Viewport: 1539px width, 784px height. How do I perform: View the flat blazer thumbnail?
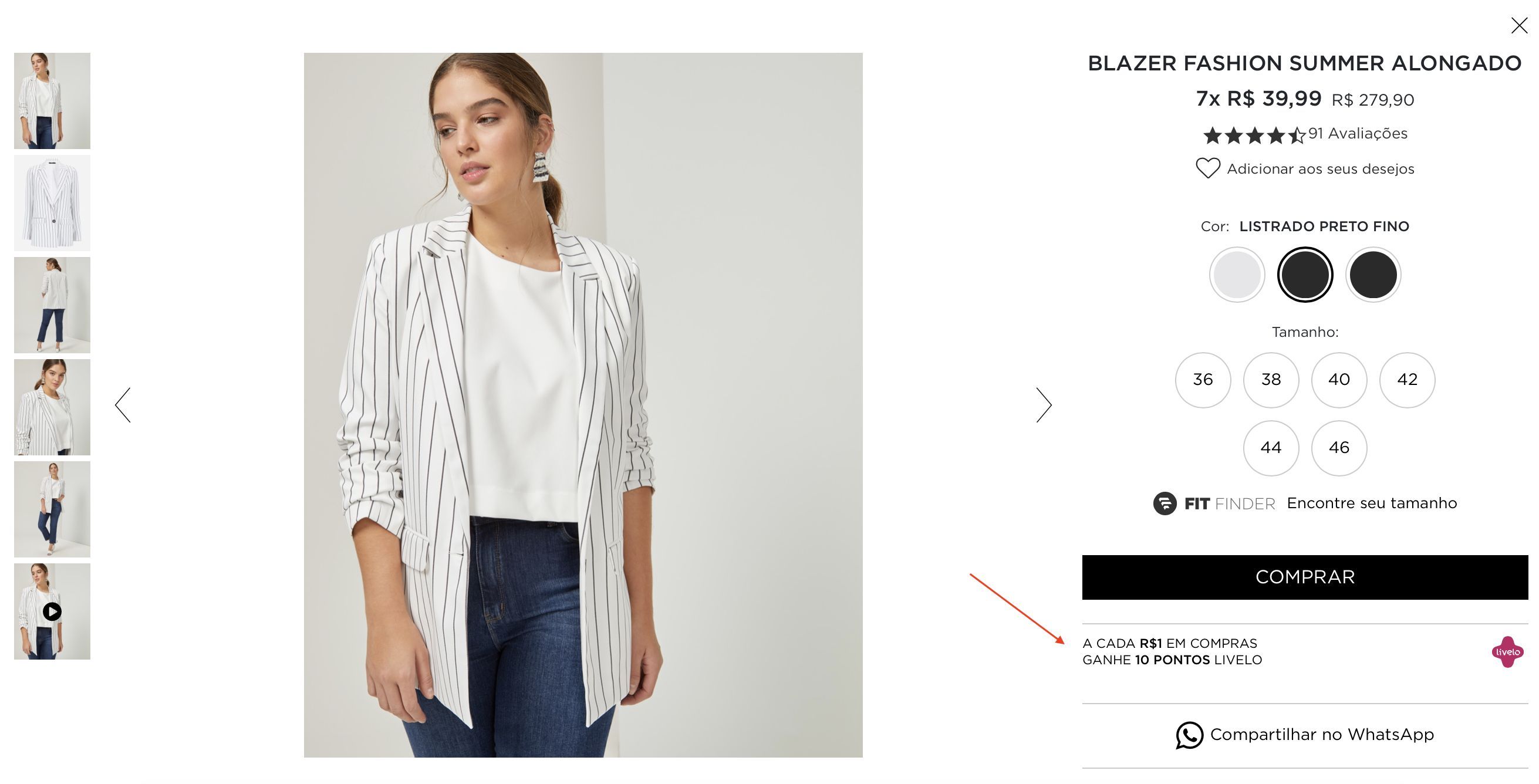tap(52, 203)
